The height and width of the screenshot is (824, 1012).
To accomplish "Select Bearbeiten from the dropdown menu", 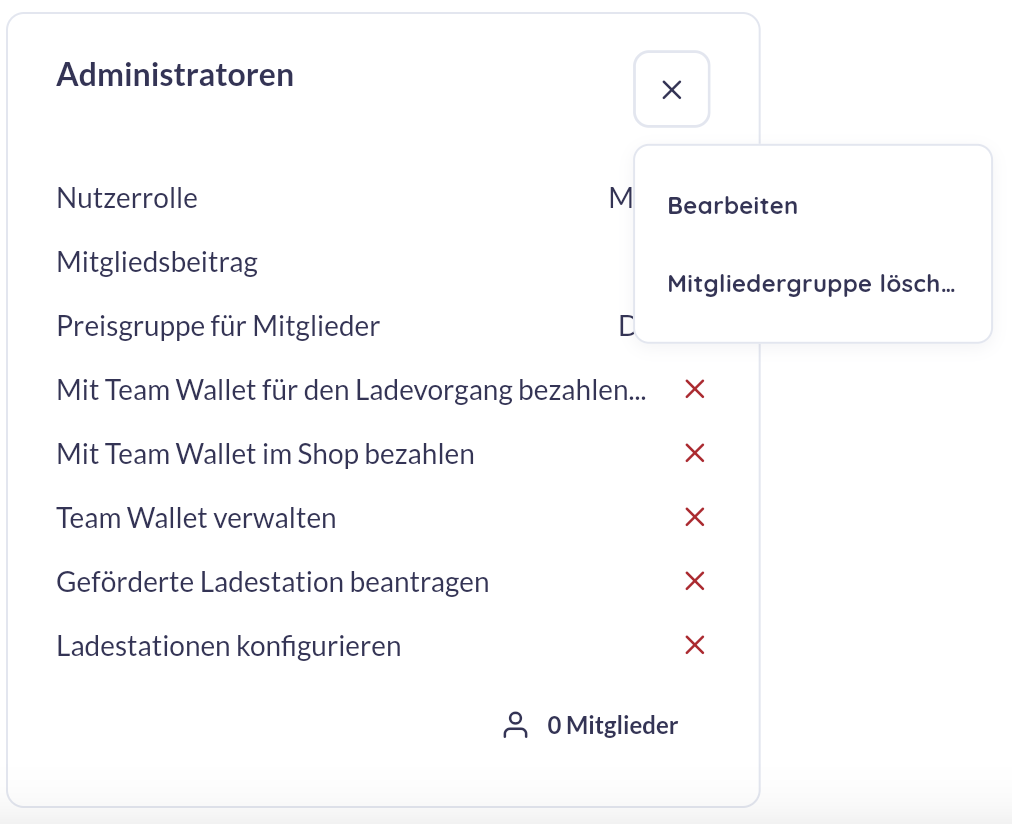I will coord(733,206).
